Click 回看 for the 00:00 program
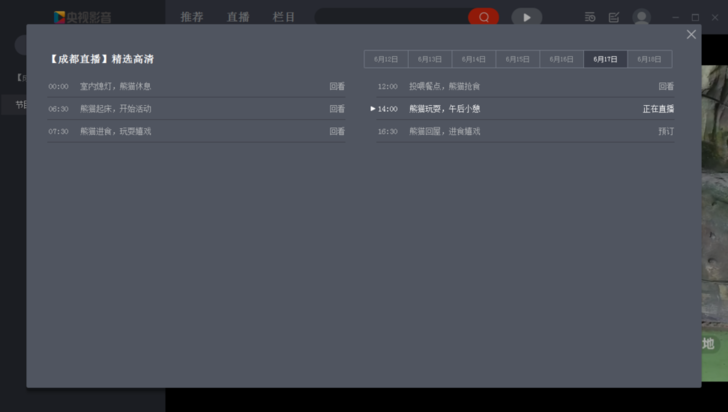728x412 pixels. (x=337, y=87)
